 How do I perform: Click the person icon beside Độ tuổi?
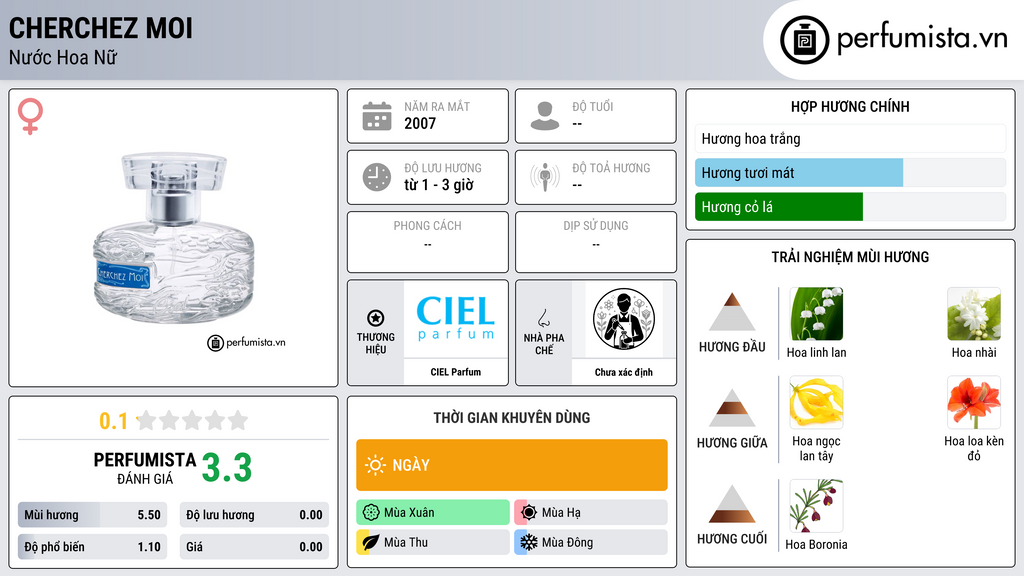[x=545, y=116]
